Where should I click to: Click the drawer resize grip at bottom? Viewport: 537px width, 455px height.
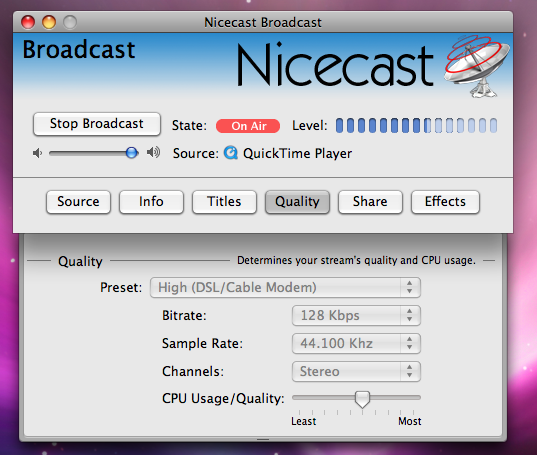263,439
